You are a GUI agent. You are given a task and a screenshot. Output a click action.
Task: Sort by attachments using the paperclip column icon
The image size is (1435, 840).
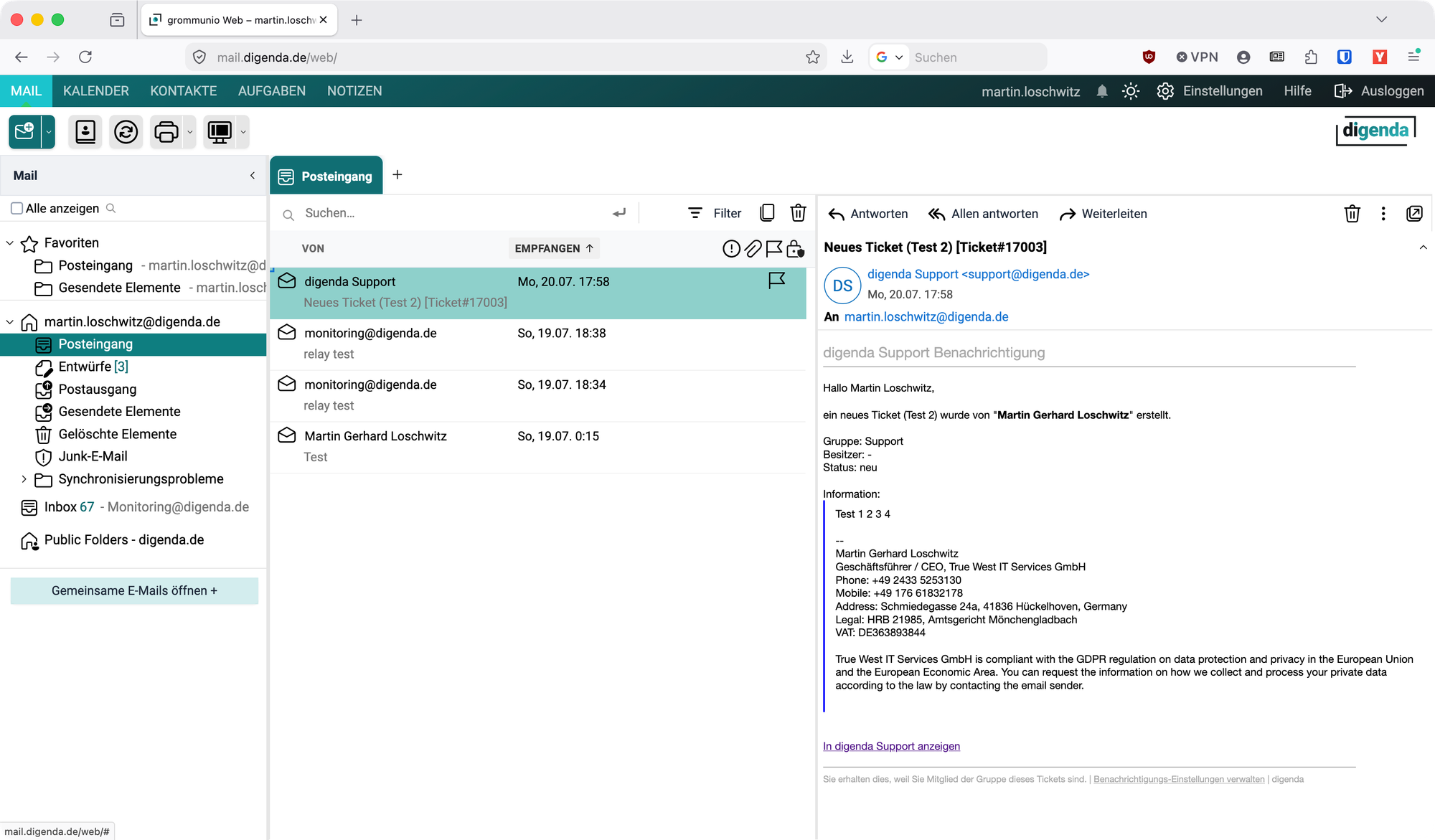(753, 249)
